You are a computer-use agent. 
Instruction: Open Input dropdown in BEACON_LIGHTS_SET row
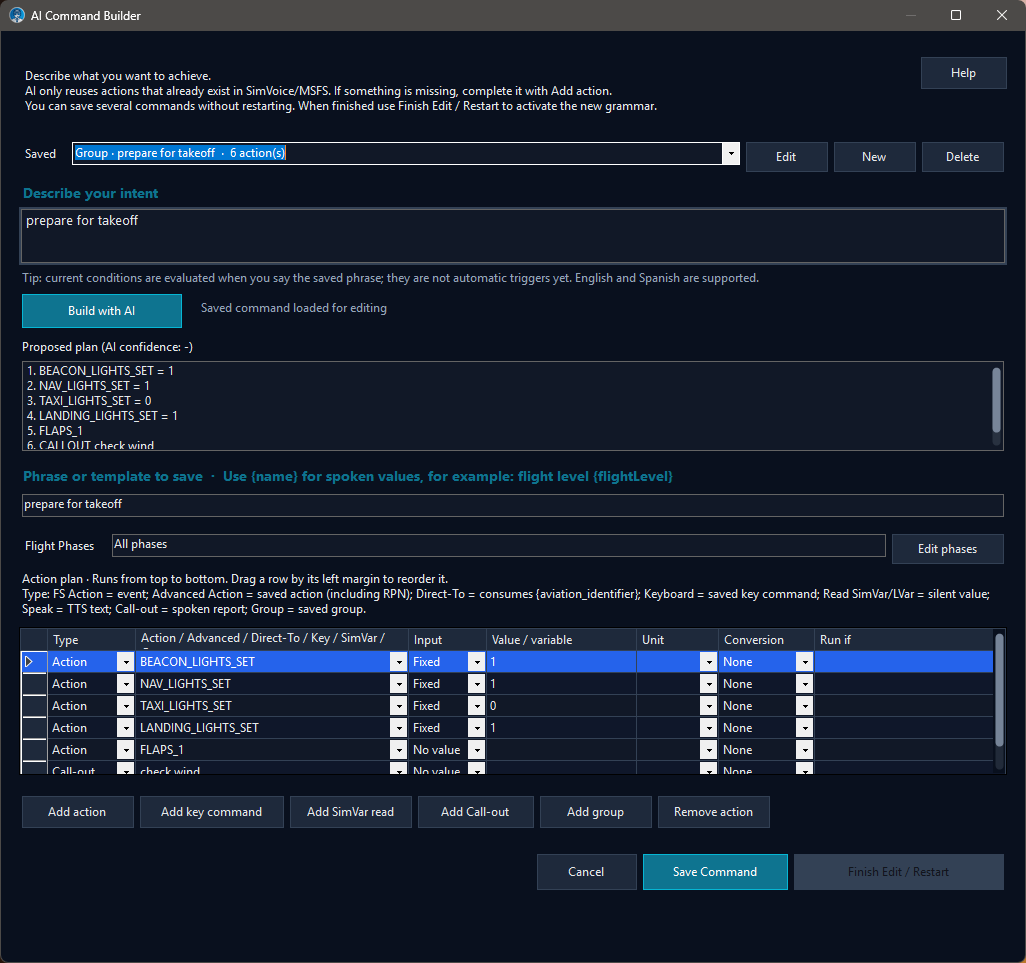(x=477, y=662)
